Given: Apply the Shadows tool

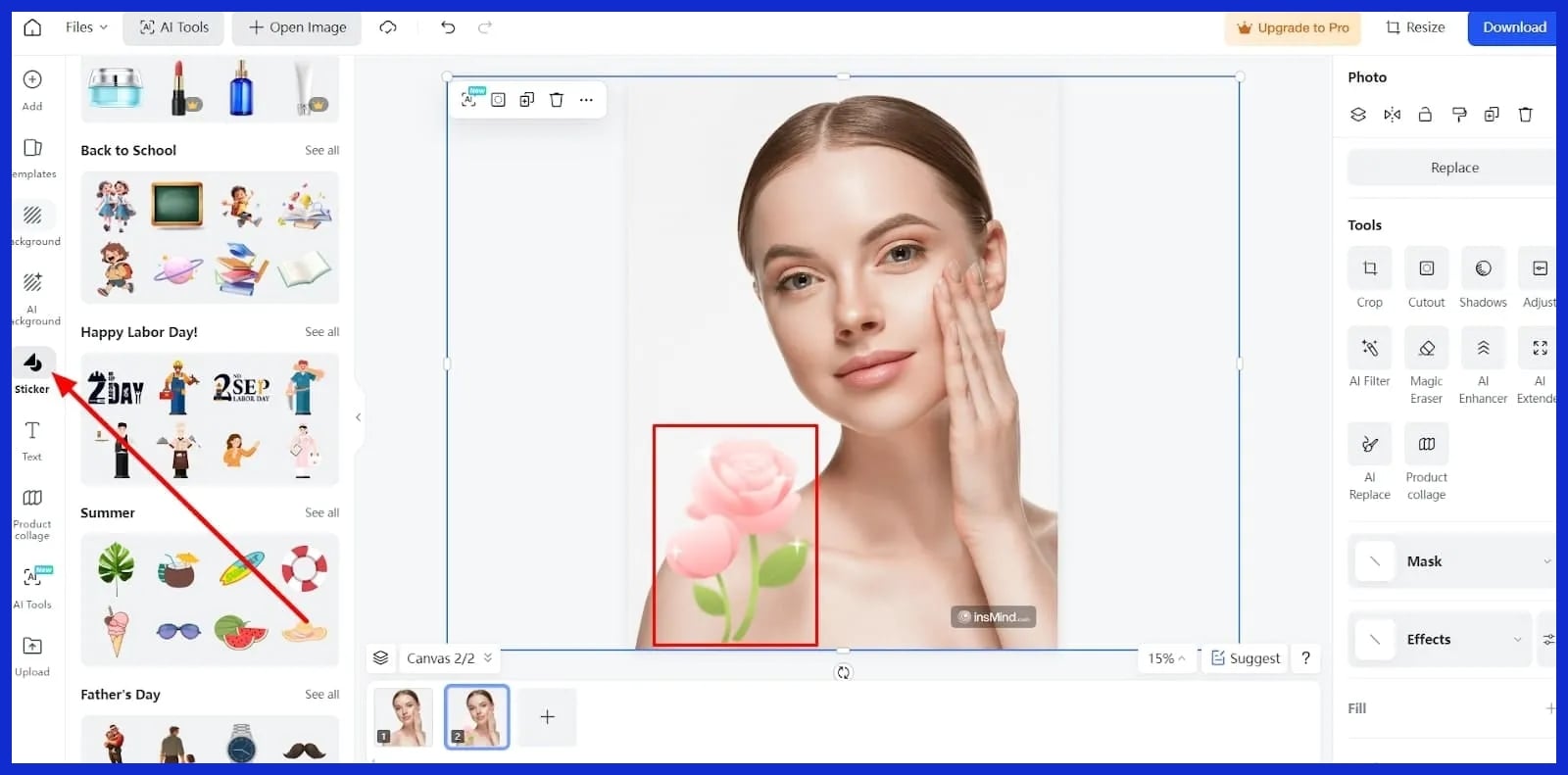Looking at the screenshot, I should click(x=1483, y=269).
